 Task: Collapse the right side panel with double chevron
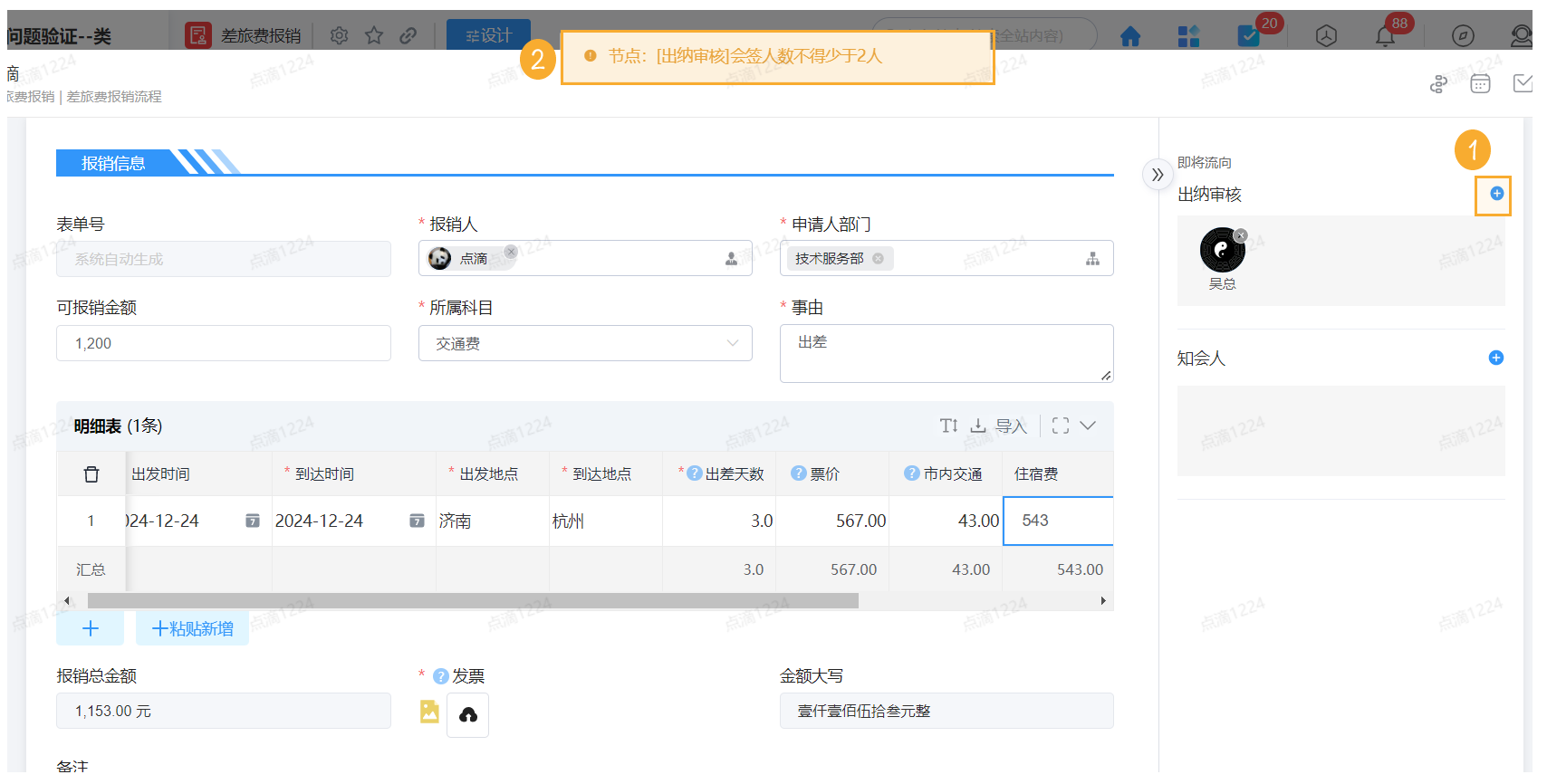(1157, 175)
